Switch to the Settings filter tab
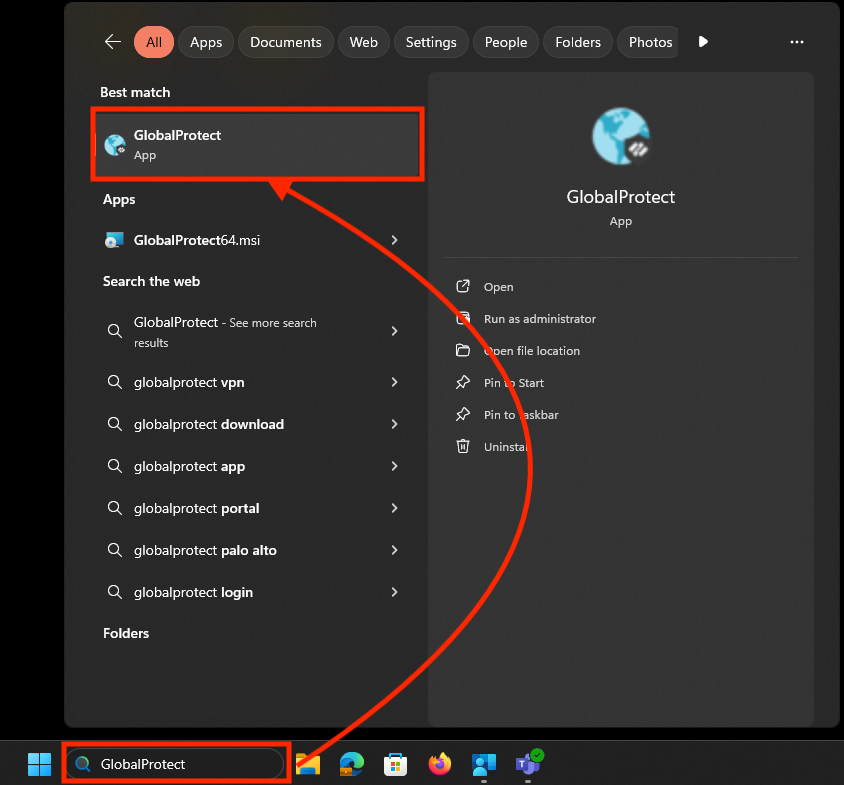This screenshot has width=844, height=785. click(x=431, y=42)
